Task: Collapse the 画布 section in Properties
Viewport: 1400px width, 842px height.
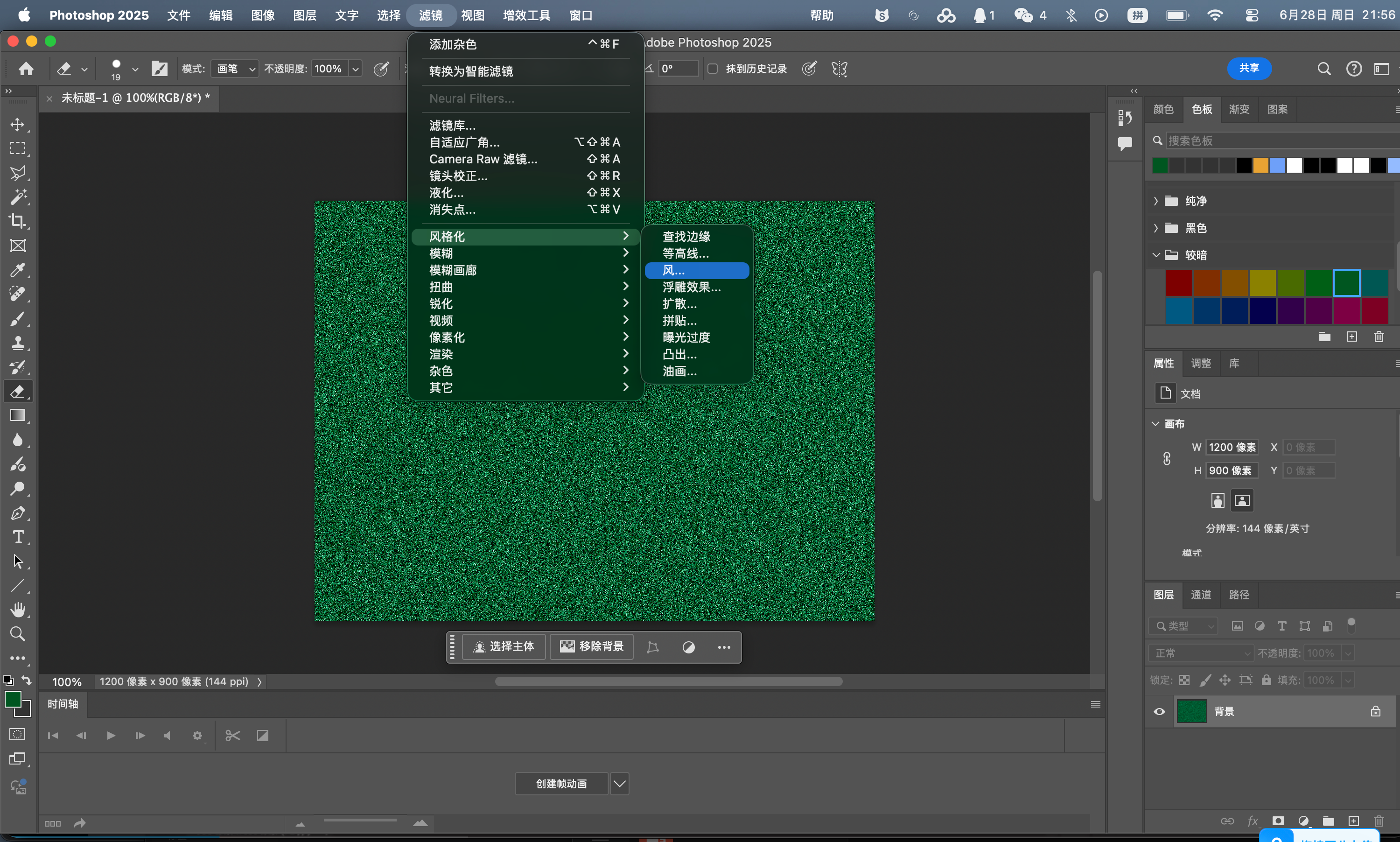Action: [x=1155, y=423]
